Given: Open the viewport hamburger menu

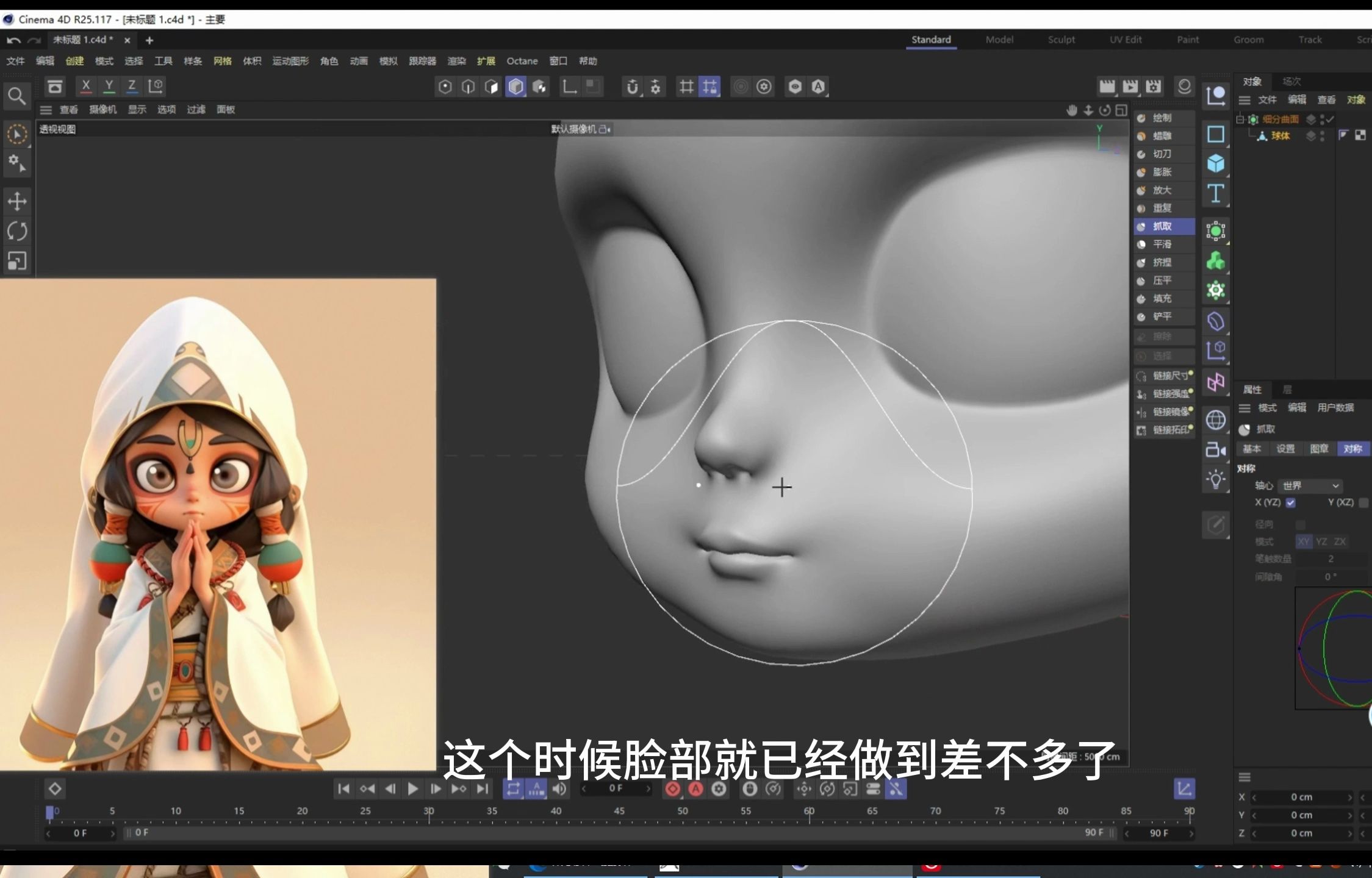Looking at the screenshot, I should pyautogui.click(x=46, y=110).
